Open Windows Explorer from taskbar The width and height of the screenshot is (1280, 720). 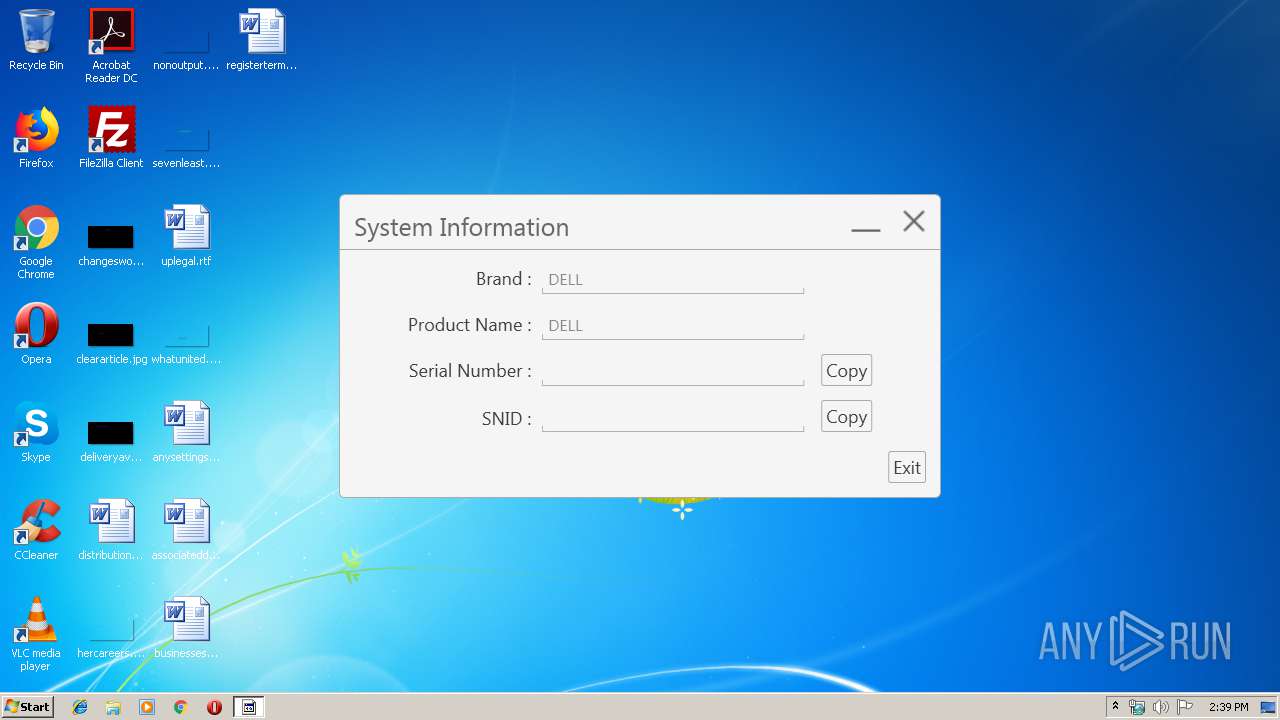pos(113,707)
